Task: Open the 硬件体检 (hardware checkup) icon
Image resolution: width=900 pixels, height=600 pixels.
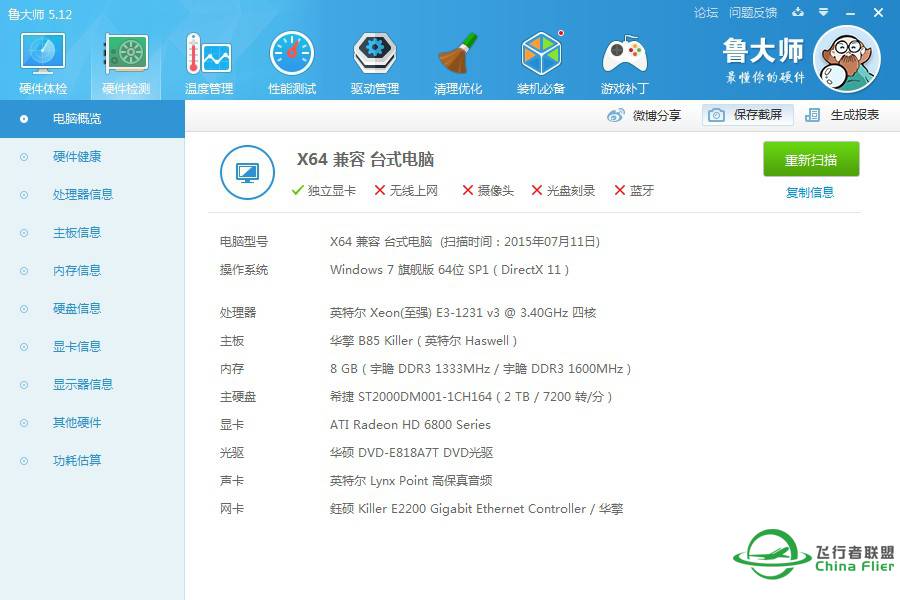Action: (41, 60)
